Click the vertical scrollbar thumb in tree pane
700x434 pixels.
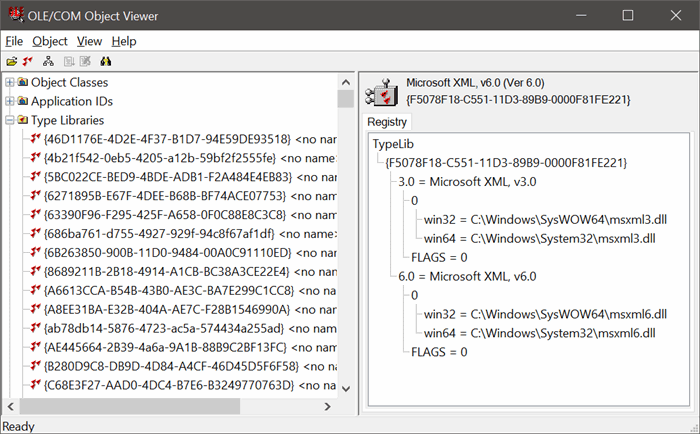[x=346, y=99]
